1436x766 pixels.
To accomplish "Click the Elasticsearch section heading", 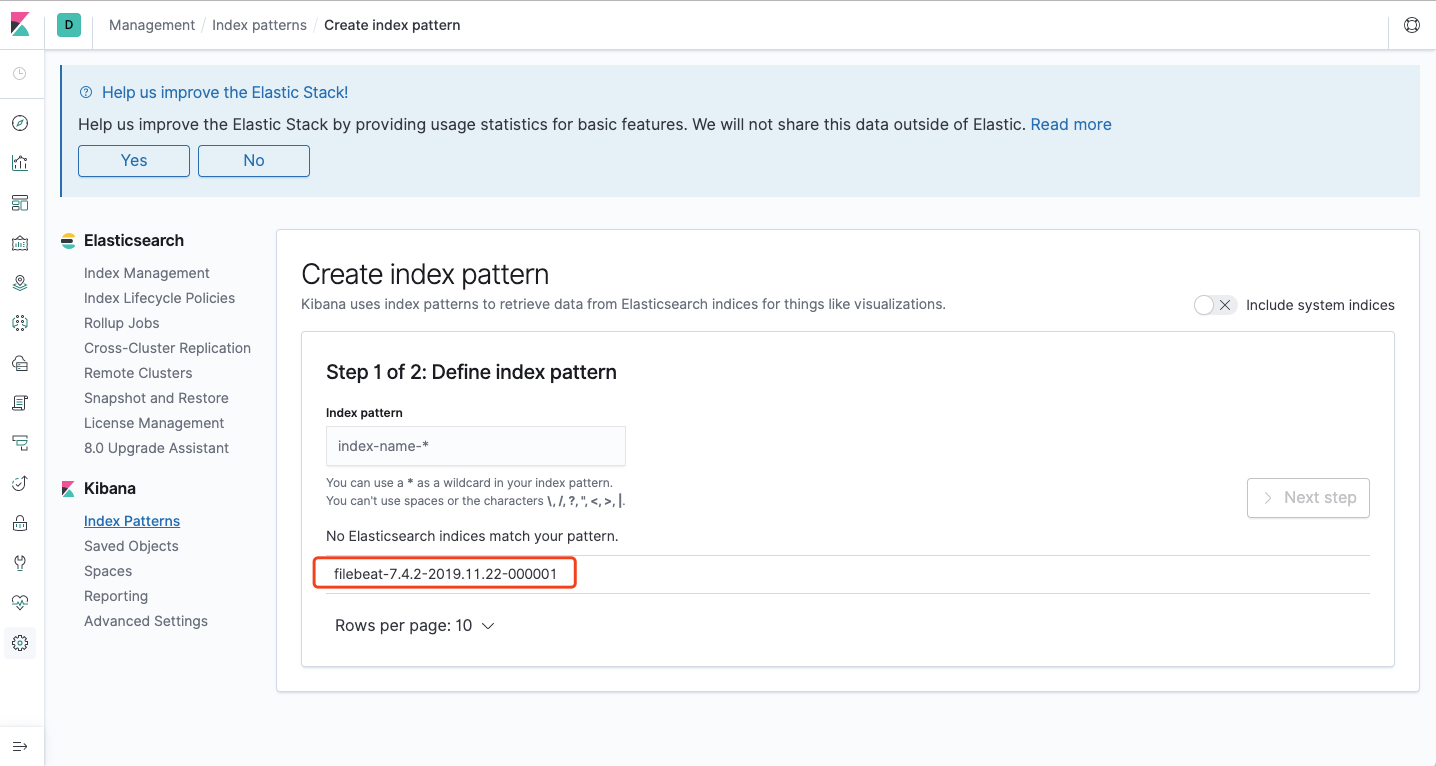I will point(134,240).
